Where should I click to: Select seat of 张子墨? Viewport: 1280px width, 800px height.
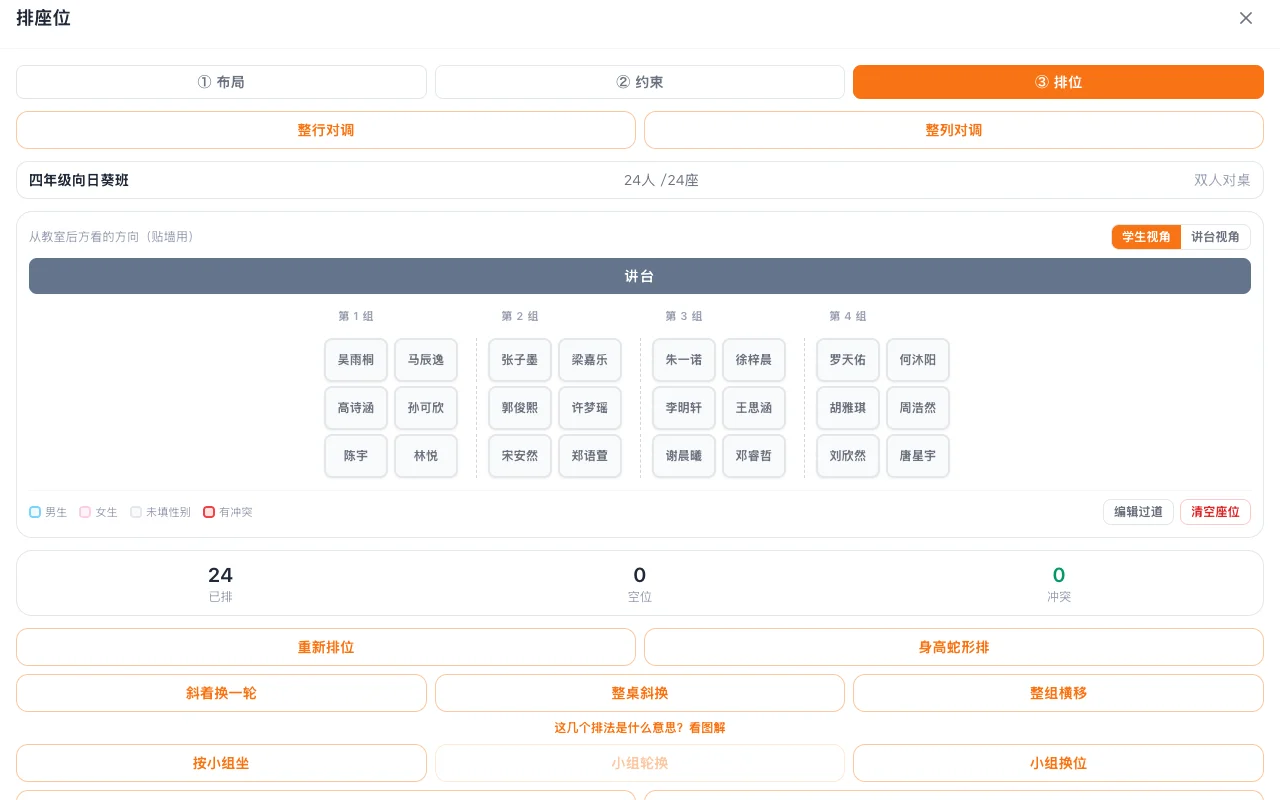(x=520, y=360)
